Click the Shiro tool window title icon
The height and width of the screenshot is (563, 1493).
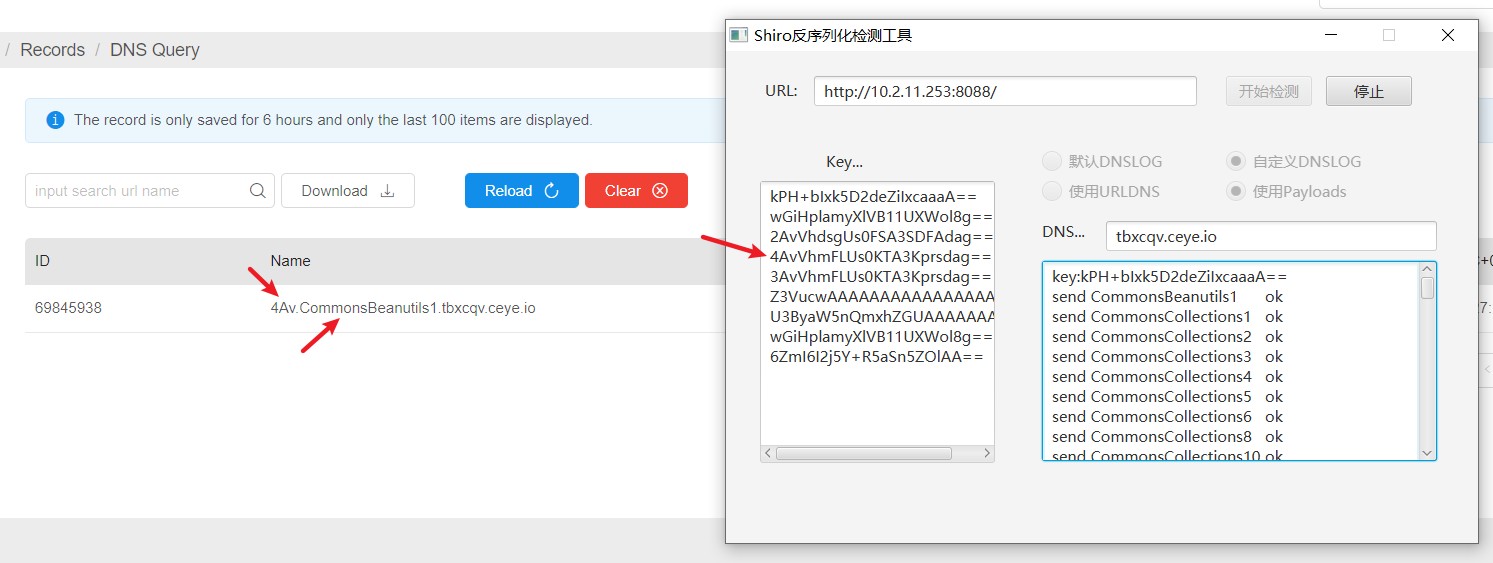pyautogui.click(x=738, y=35)
